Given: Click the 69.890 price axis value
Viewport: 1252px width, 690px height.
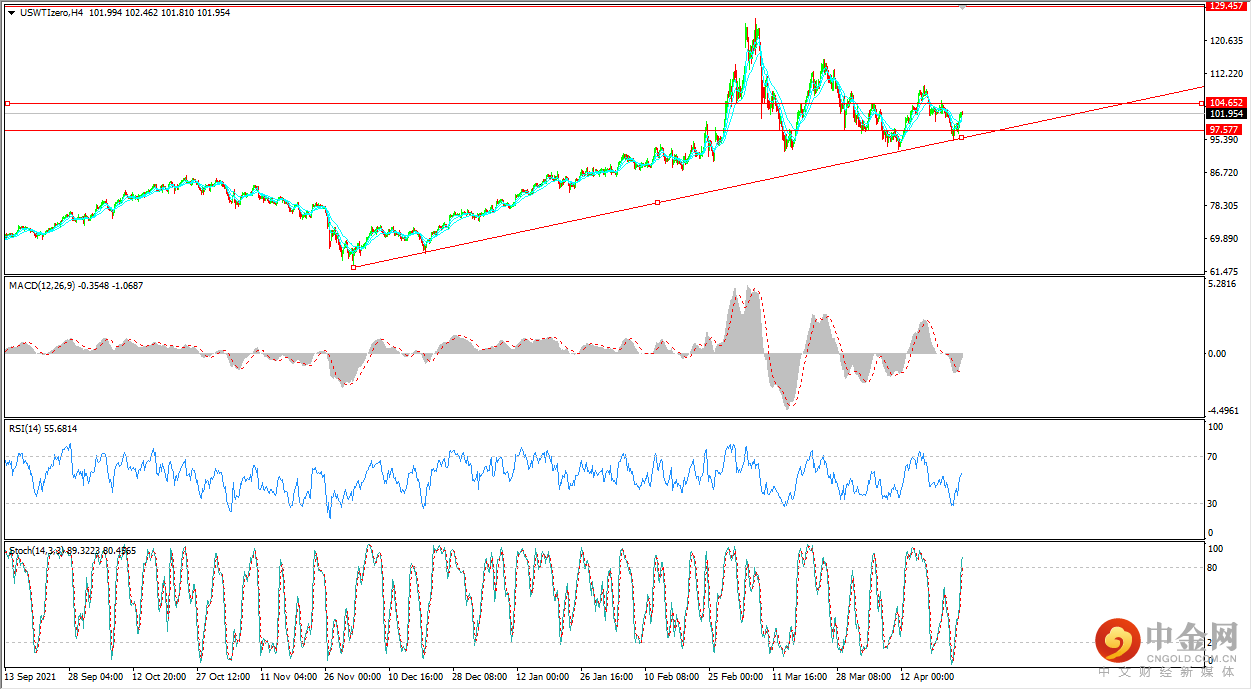Looking at the screenshot, I should pos(1225,239).
